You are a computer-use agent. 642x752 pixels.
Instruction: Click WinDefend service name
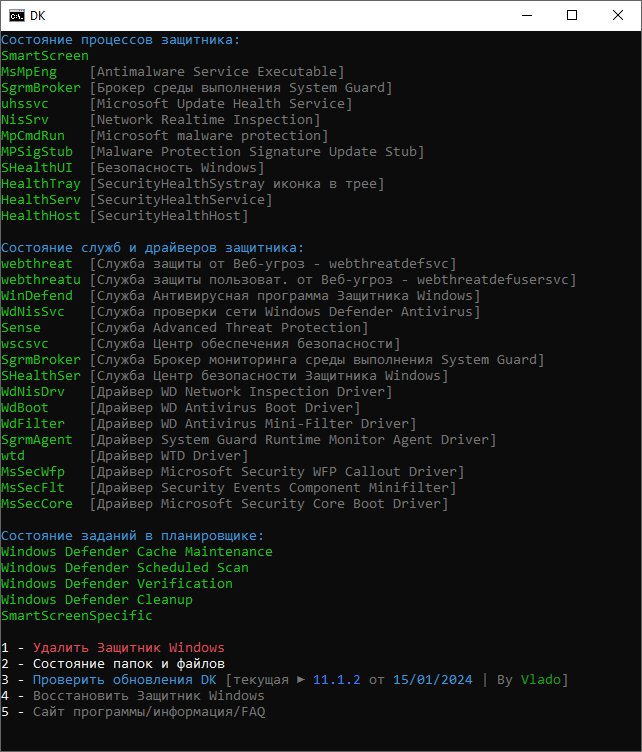coord(37,296)
